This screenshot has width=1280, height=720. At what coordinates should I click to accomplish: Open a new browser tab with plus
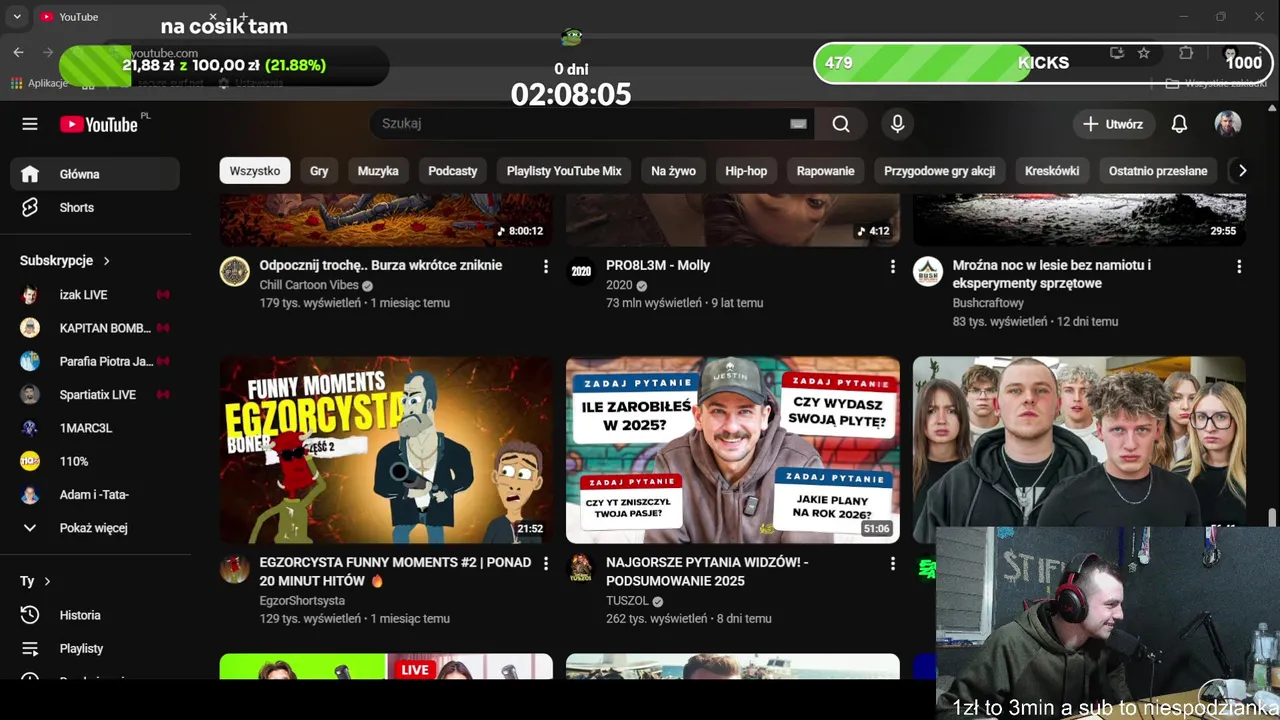243,17
